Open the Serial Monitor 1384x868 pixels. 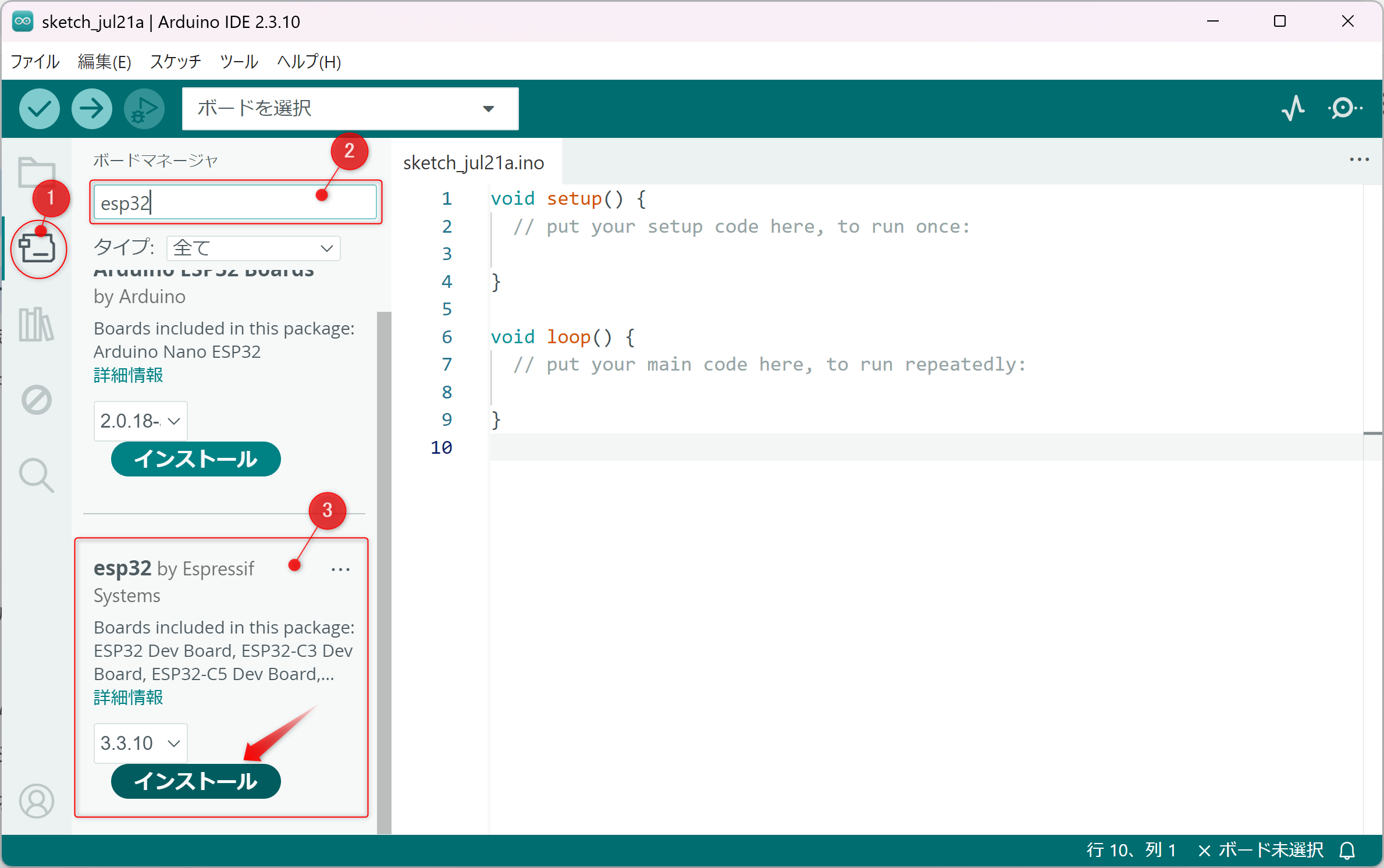(1345, 109)
